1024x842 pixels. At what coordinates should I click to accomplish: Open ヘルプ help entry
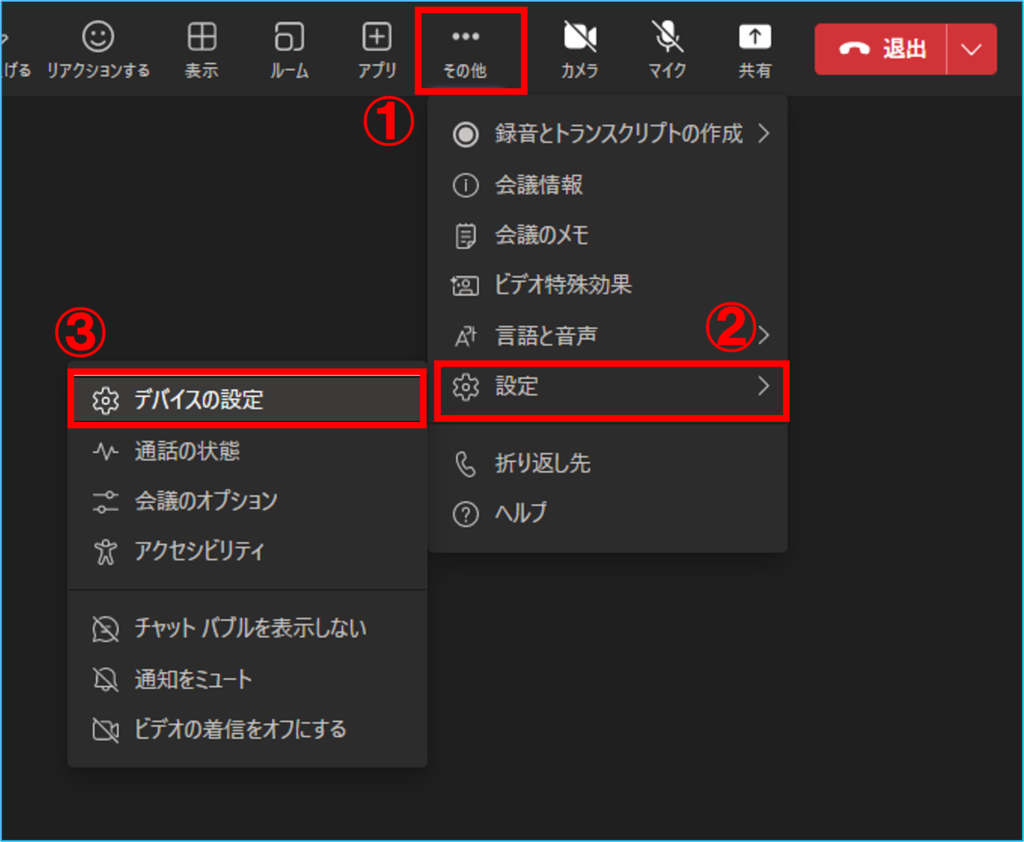[521, 514]
